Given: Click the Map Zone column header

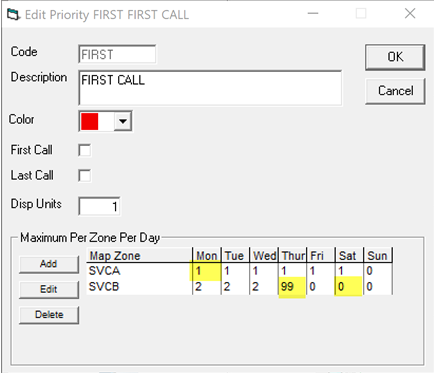Looking at the screenshot, I should point(139,256).
